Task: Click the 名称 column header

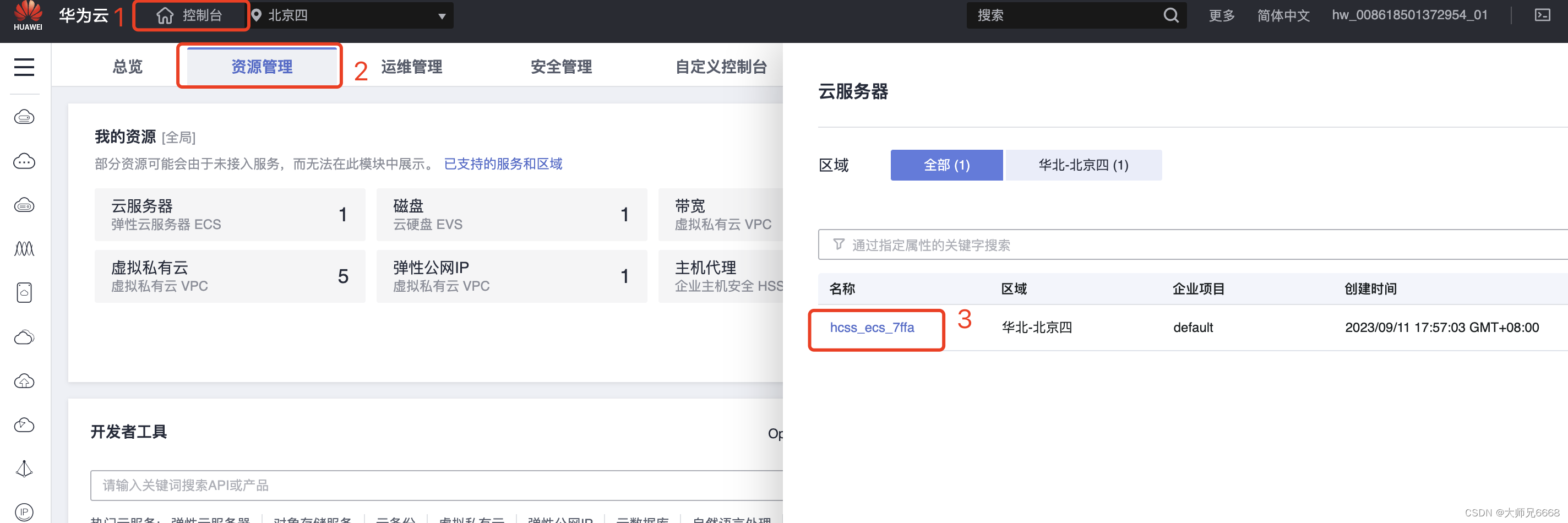Action: point(842,288)
